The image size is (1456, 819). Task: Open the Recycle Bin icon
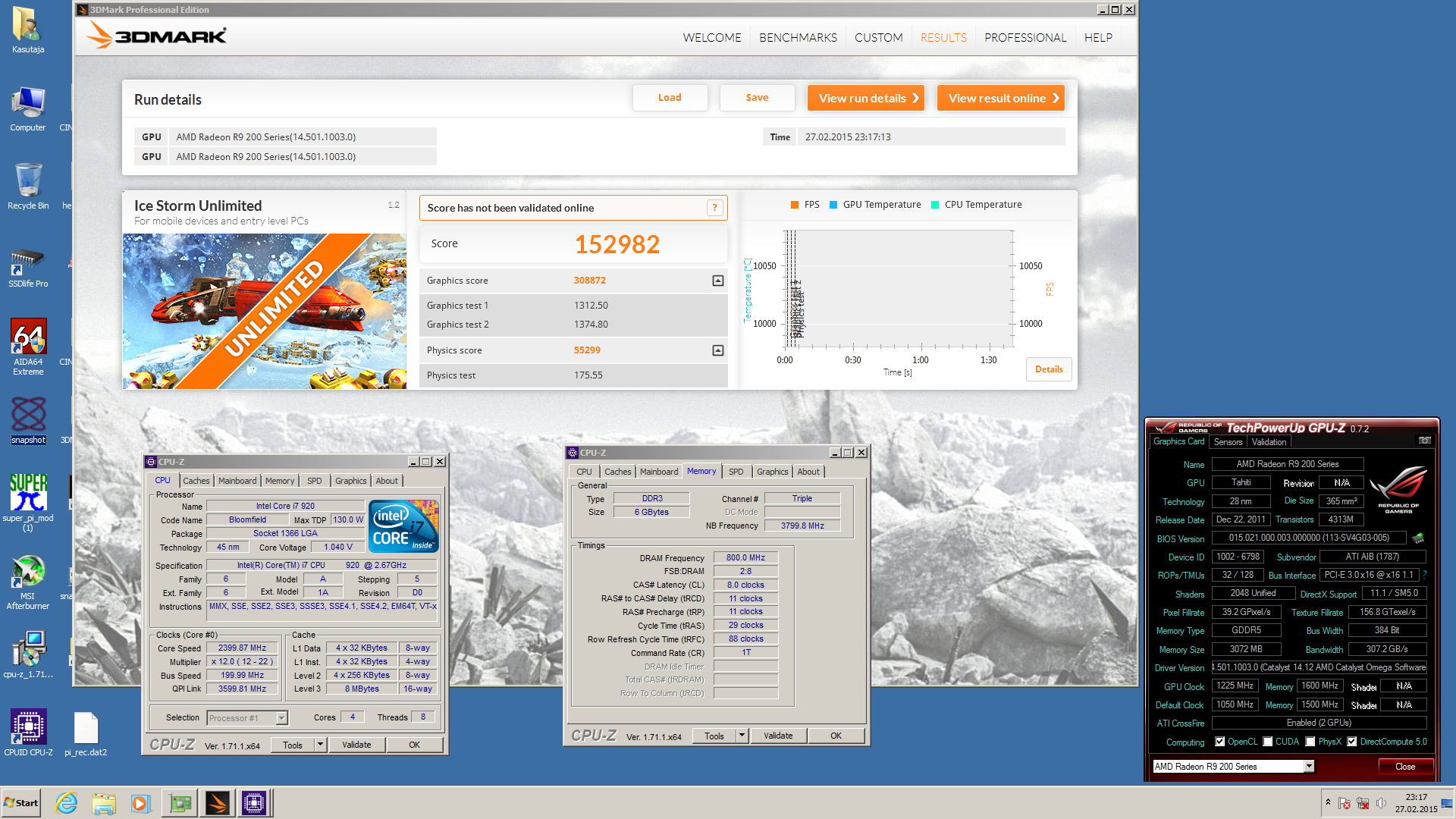coord(28,187)
